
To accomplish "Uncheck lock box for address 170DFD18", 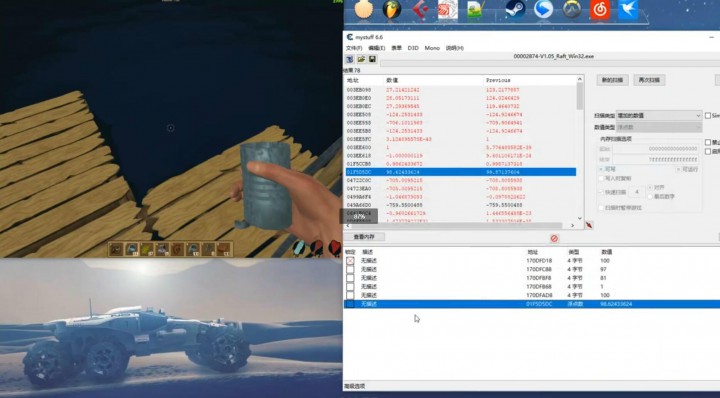I will (x=350, y=261).
